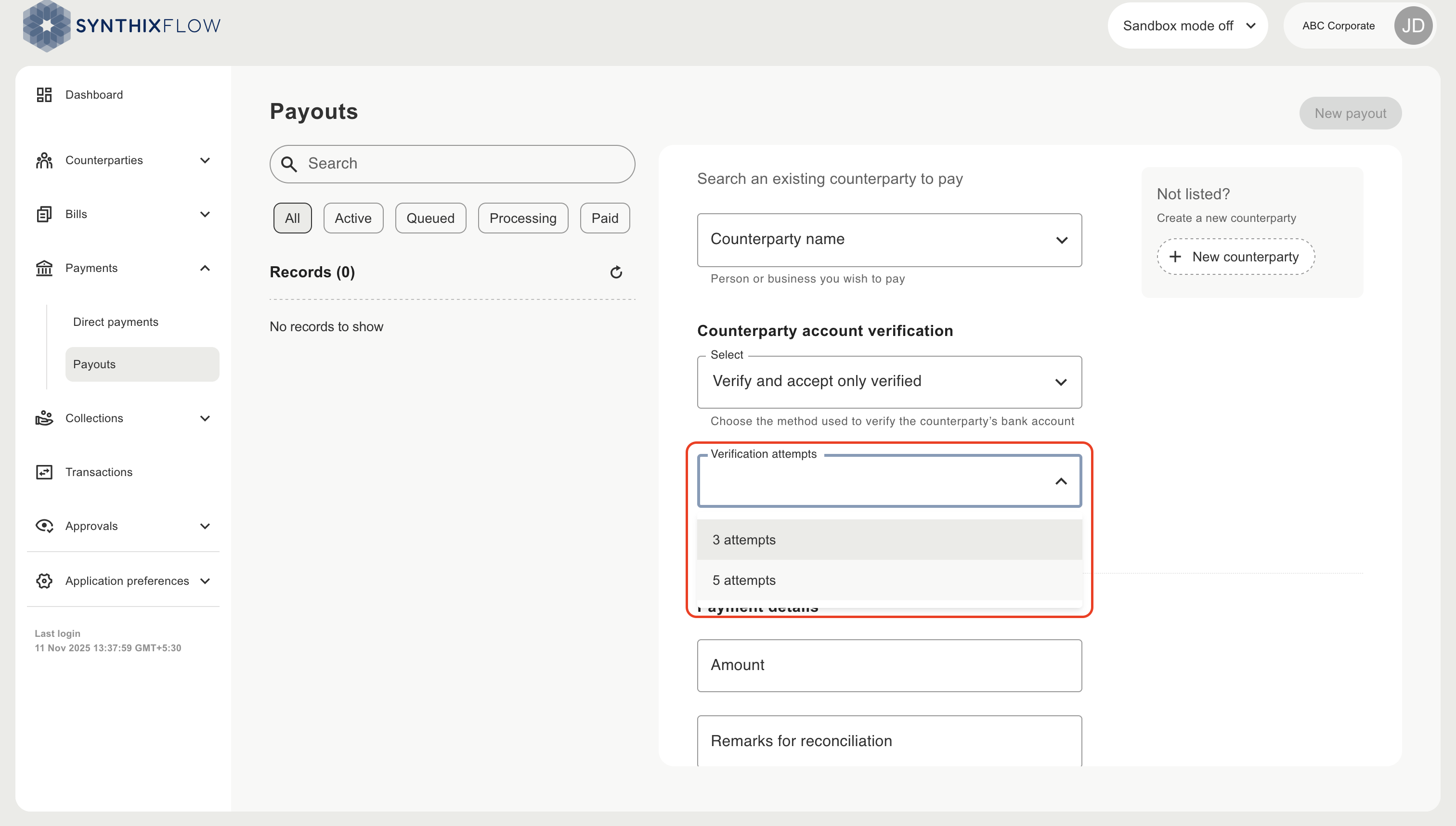
Task: Click 'Person or business you wish to pay'
Action: (807, 279)
